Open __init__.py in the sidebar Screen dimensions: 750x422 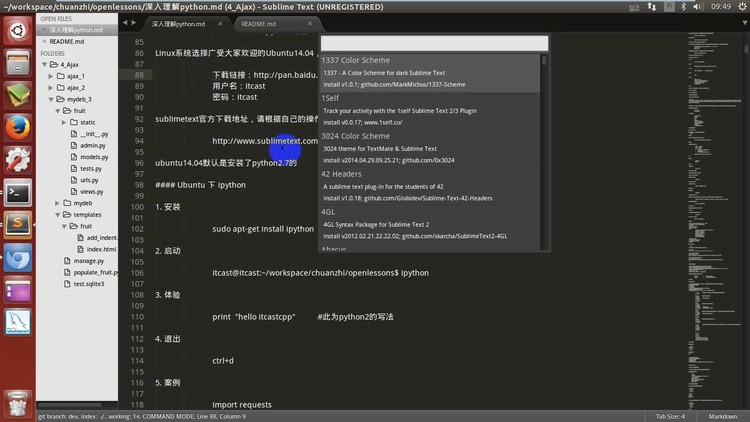point(94,134)
